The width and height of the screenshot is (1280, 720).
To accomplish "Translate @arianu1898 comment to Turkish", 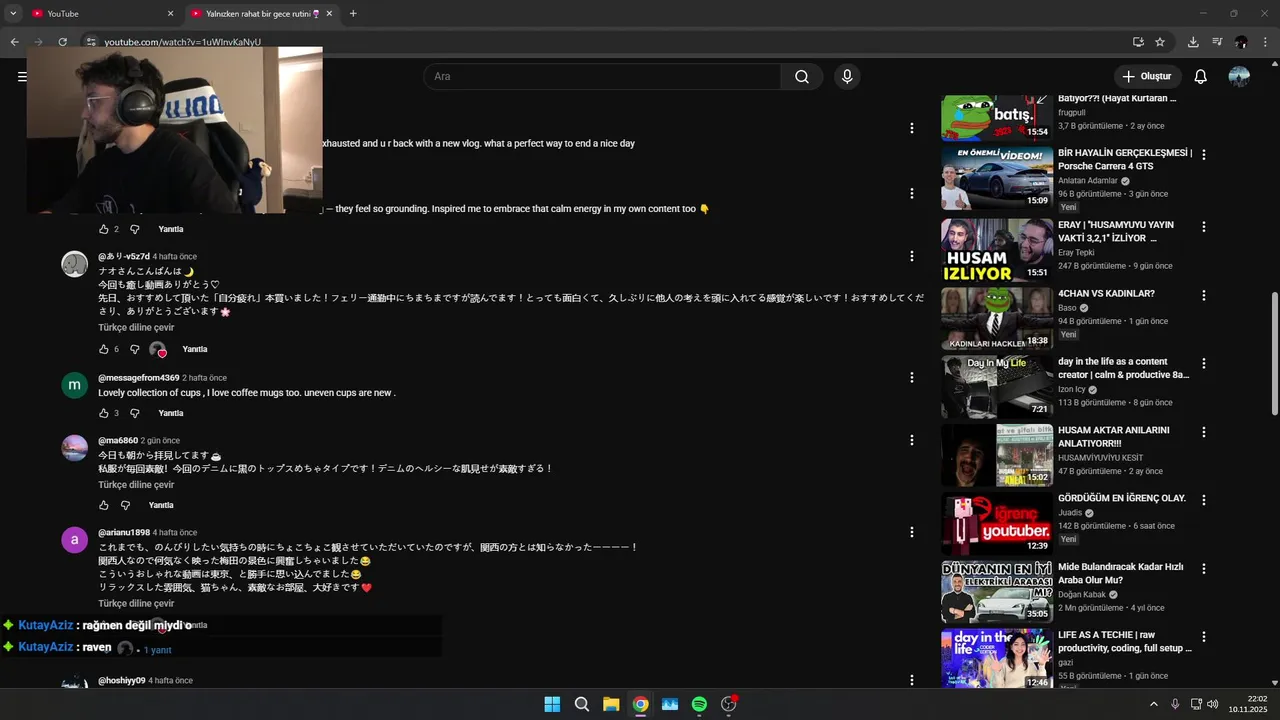I will [x=136, y=604].
